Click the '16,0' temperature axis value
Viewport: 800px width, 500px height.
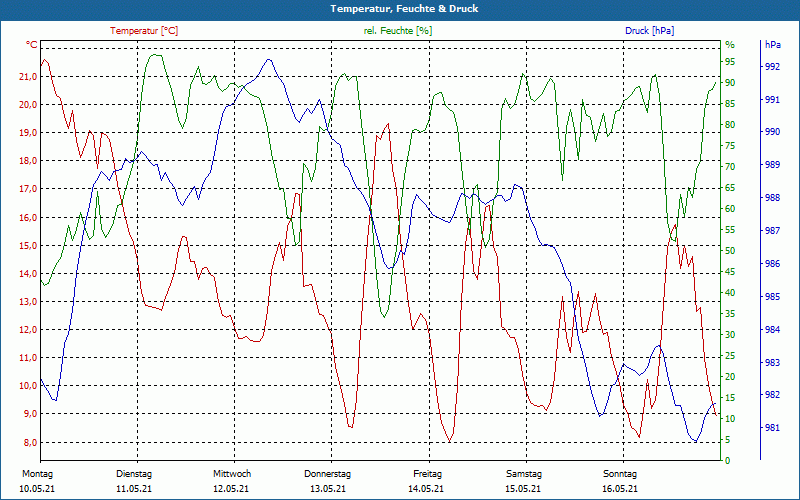click(x=28, y=217)
